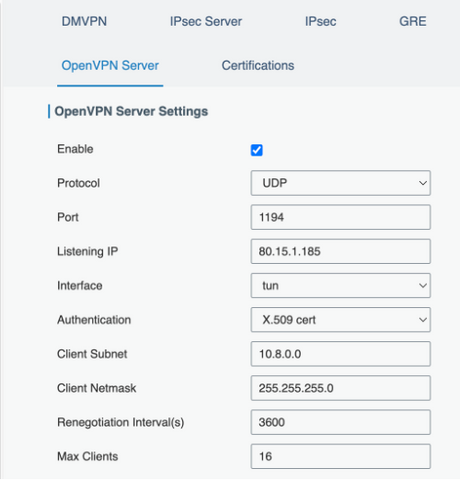Click the Listening IP label

click(x=87, y=251)
